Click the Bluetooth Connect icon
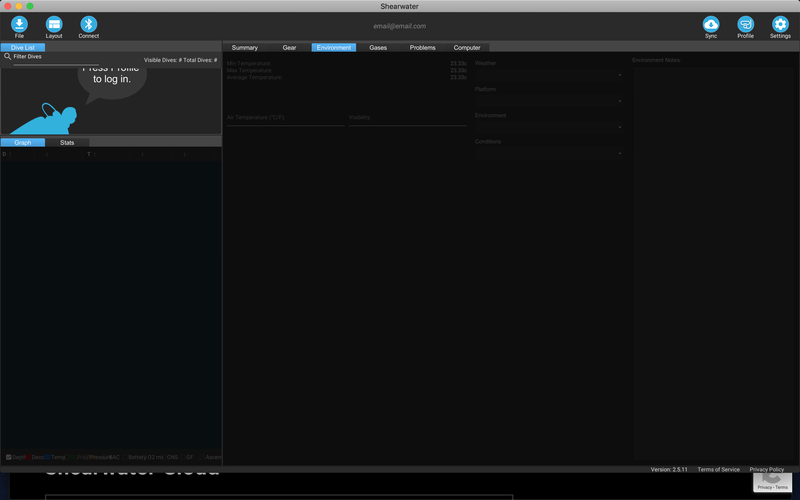The height and width of the screenshot is (500, 800). [x=88, y=24]
